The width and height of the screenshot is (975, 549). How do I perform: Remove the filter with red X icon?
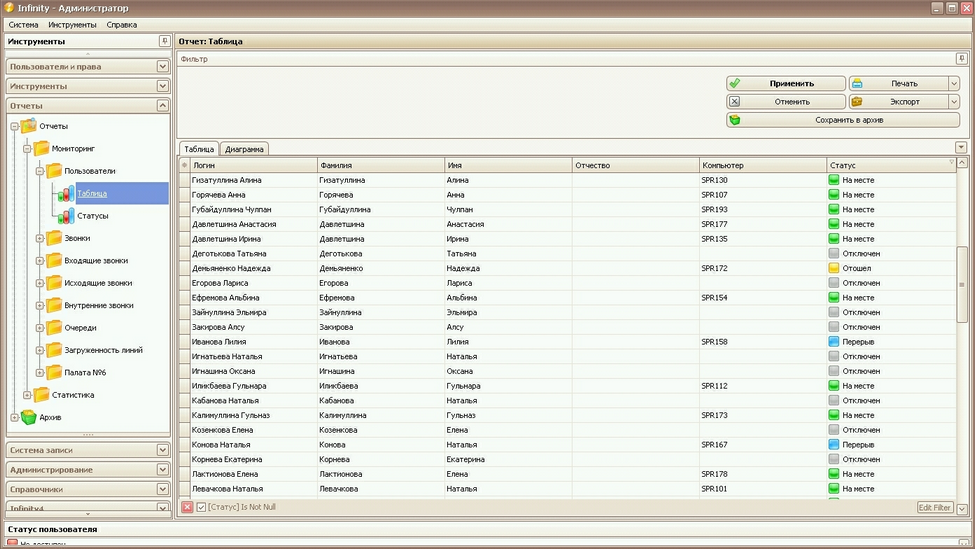pos(187,507)
